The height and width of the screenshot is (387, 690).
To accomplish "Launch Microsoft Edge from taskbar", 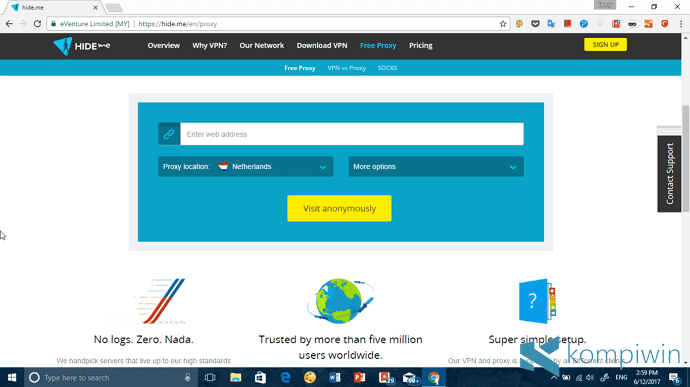I will (285, 377).
